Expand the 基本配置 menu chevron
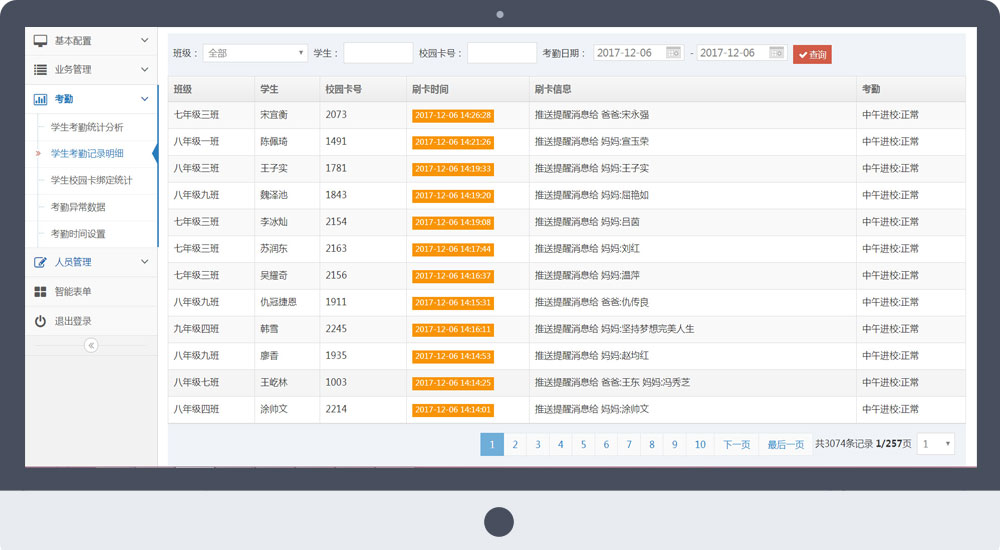The image size is (1000, 550). 145,41
